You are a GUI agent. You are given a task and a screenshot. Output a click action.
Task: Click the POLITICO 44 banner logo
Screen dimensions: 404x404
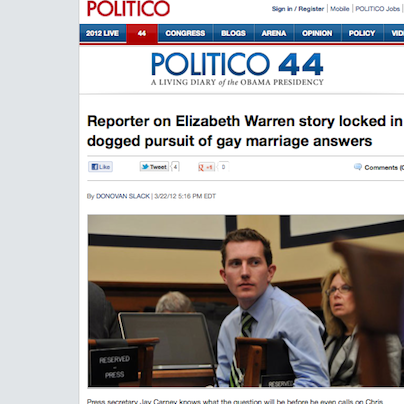tap(237, 69)
